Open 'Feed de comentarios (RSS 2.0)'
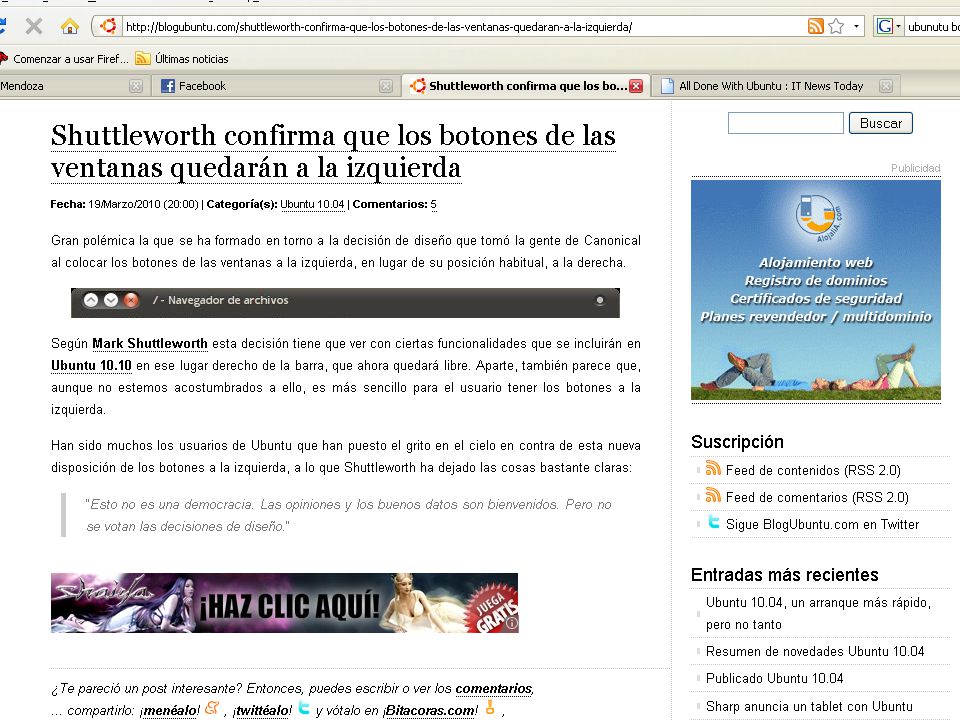 click(817, 497)
